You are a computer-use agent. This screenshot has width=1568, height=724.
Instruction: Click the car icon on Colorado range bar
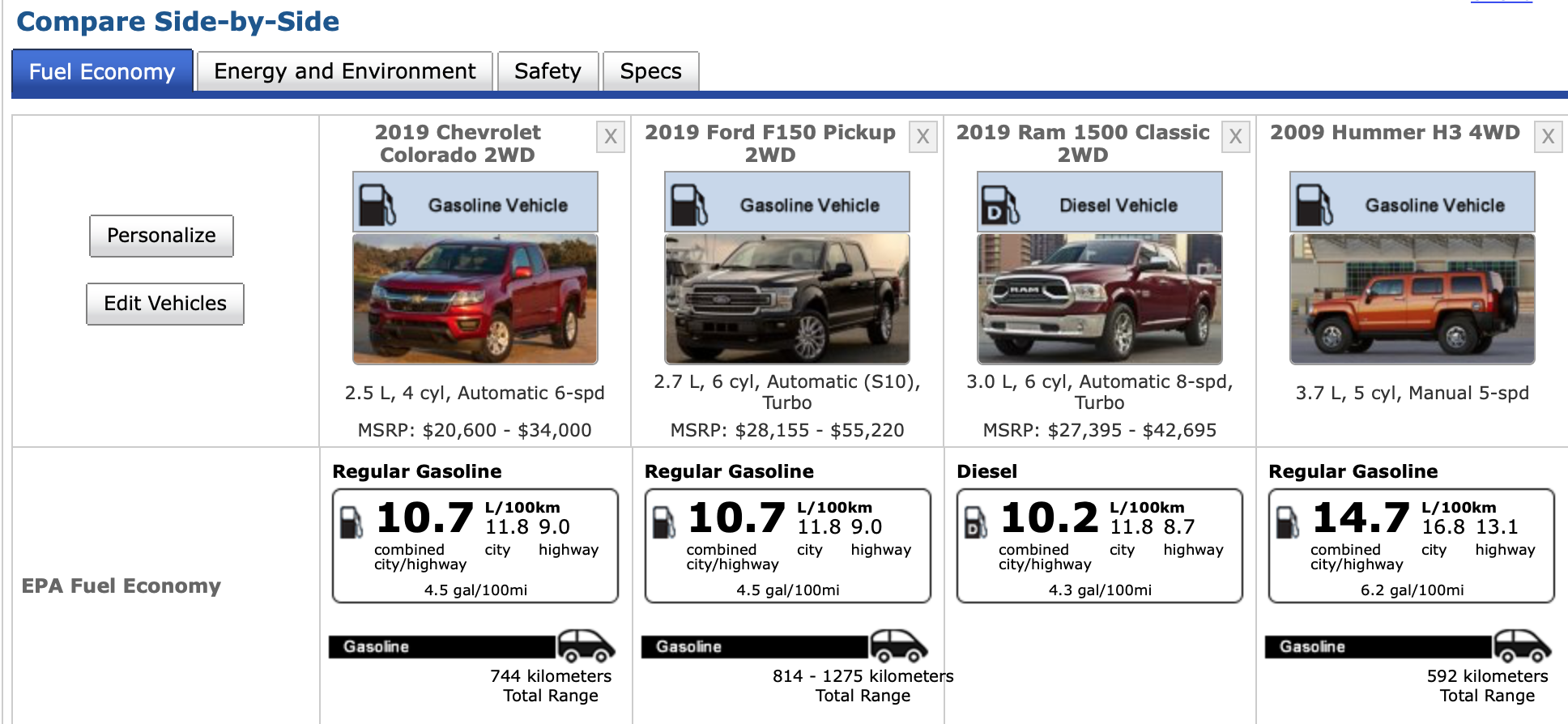coord(586,646)
